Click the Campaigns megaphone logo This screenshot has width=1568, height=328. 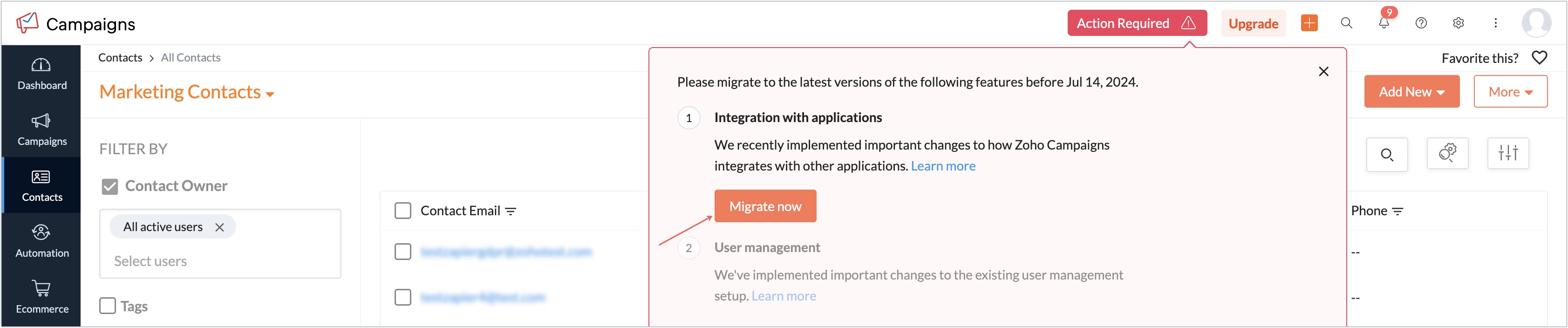[x=27, y=23]
